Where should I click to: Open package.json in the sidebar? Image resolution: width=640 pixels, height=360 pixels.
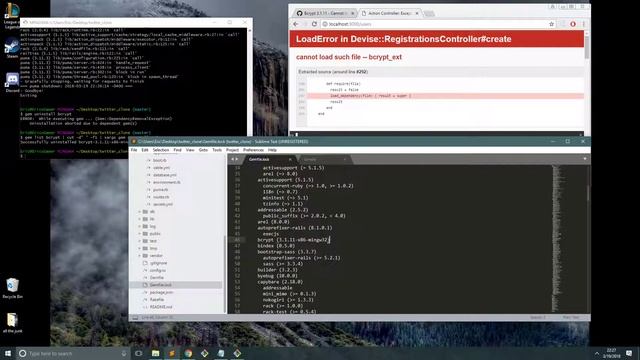click(x=161, y=292)
